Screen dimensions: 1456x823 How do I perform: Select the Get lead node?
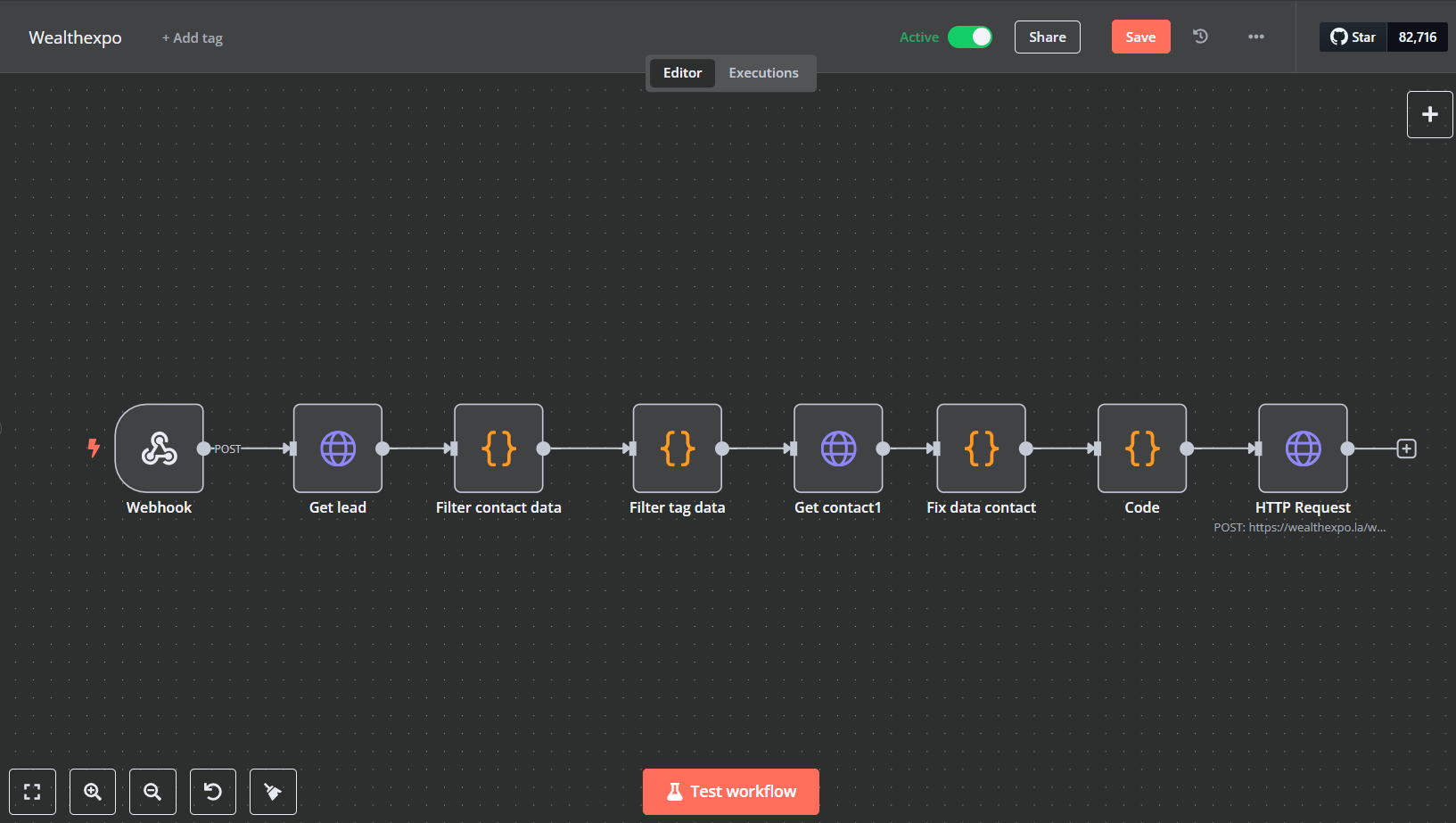[338, 449]
